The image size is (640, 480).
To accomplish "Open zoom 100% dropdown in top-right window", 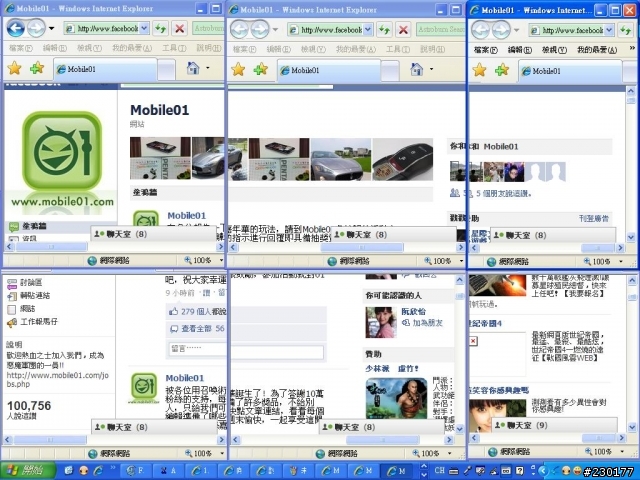I will [621, 262].
